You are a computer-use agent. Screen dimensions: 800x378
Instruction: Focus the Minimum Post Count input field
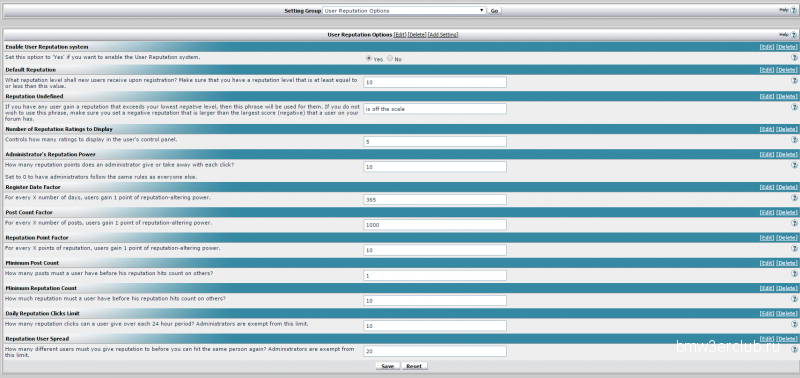pyautogui.click(x=435, y=275)
